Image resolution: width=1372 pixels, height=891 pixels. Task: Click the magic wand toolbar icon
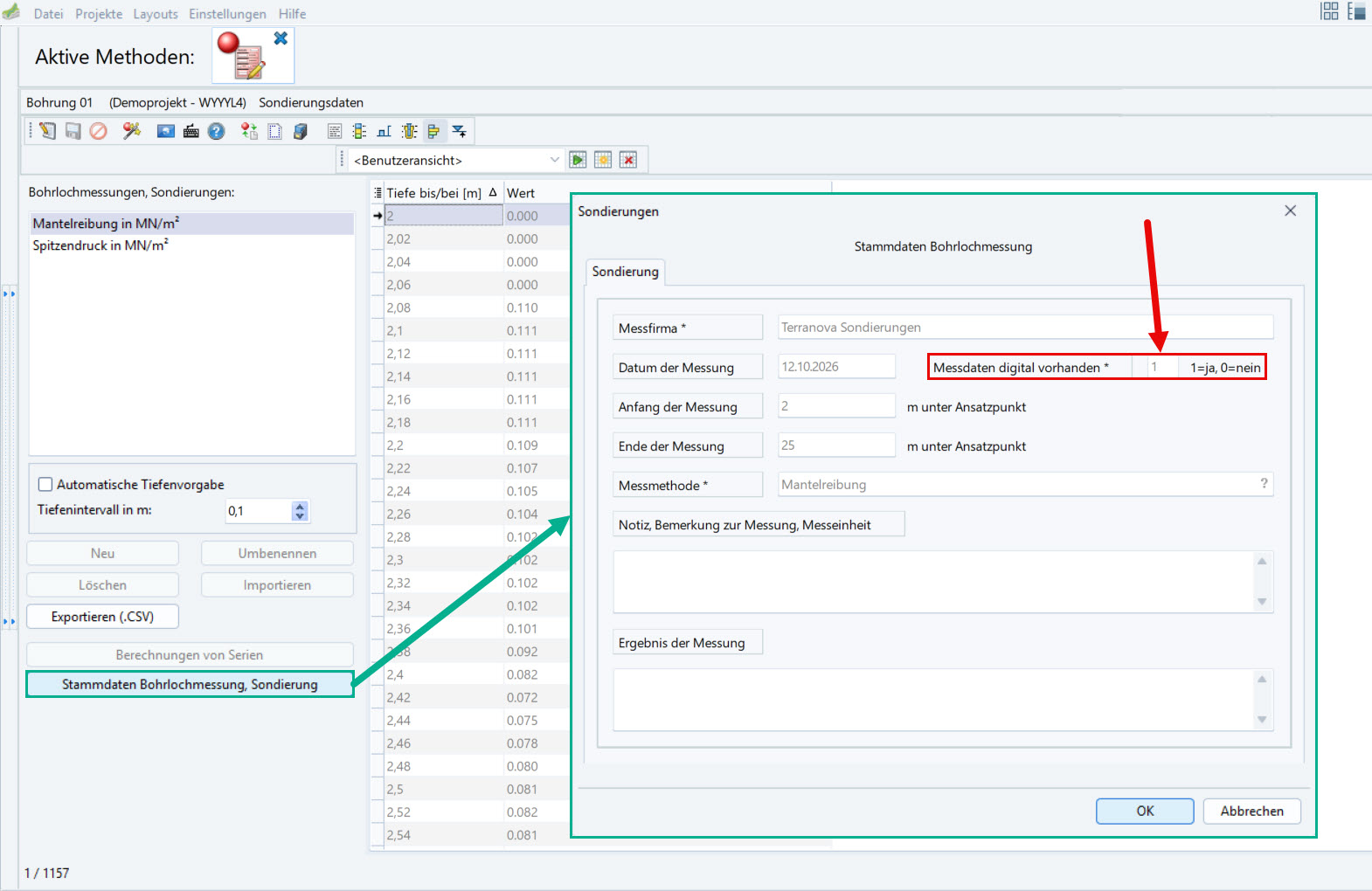click(x=132, y=131)
